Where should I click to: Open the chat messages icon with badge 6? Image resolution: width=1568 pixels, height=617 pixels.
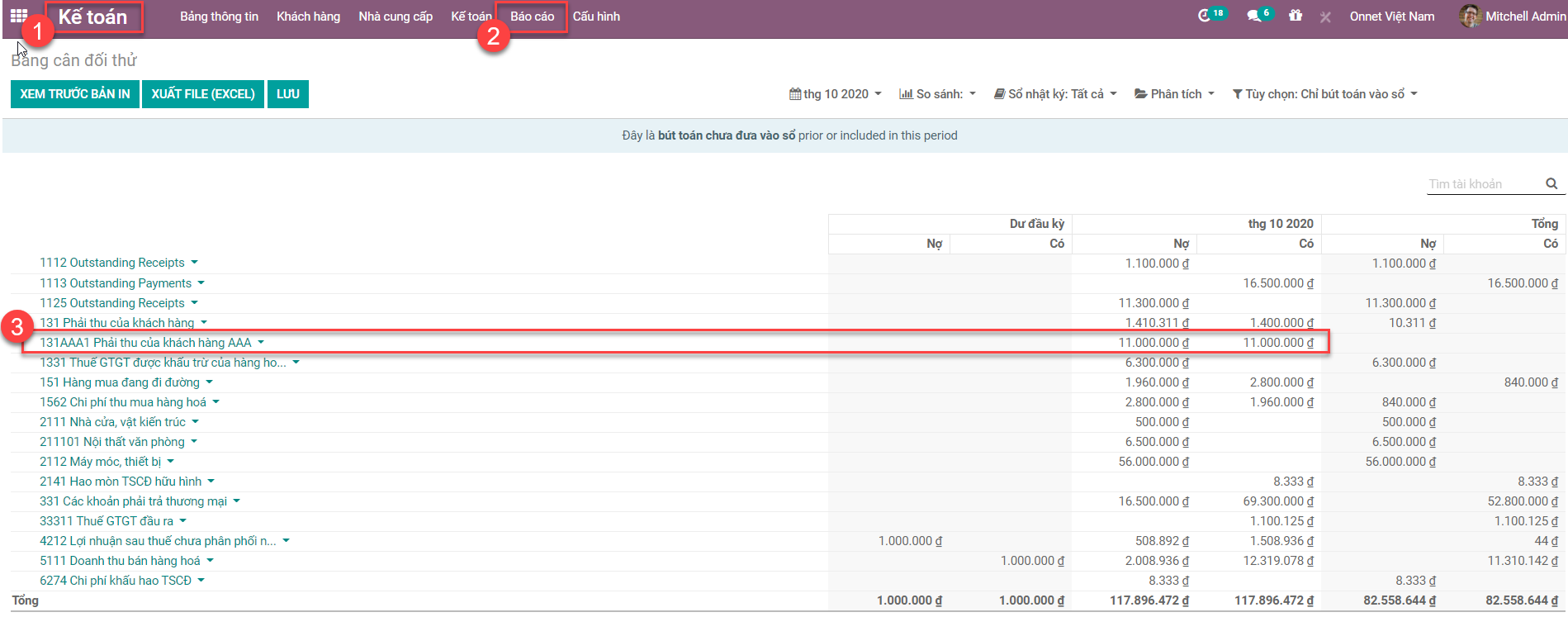[1254, 16]
